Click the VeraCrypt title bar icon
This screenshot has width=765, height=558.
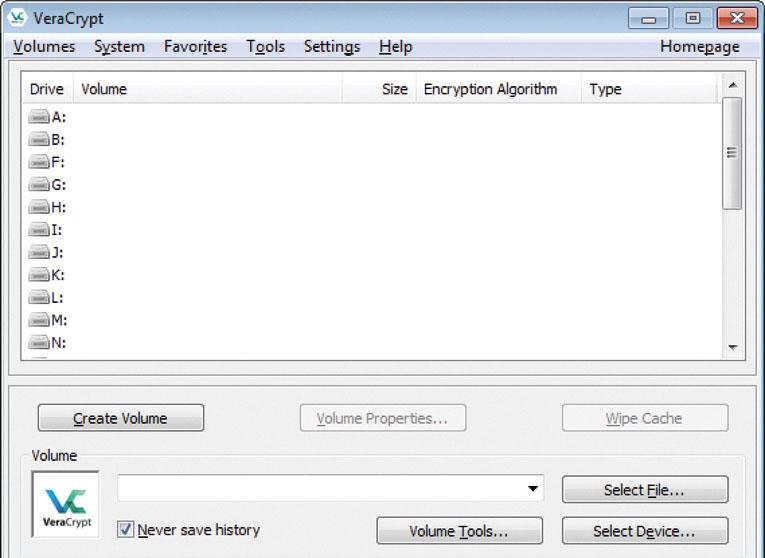[17, 18]
